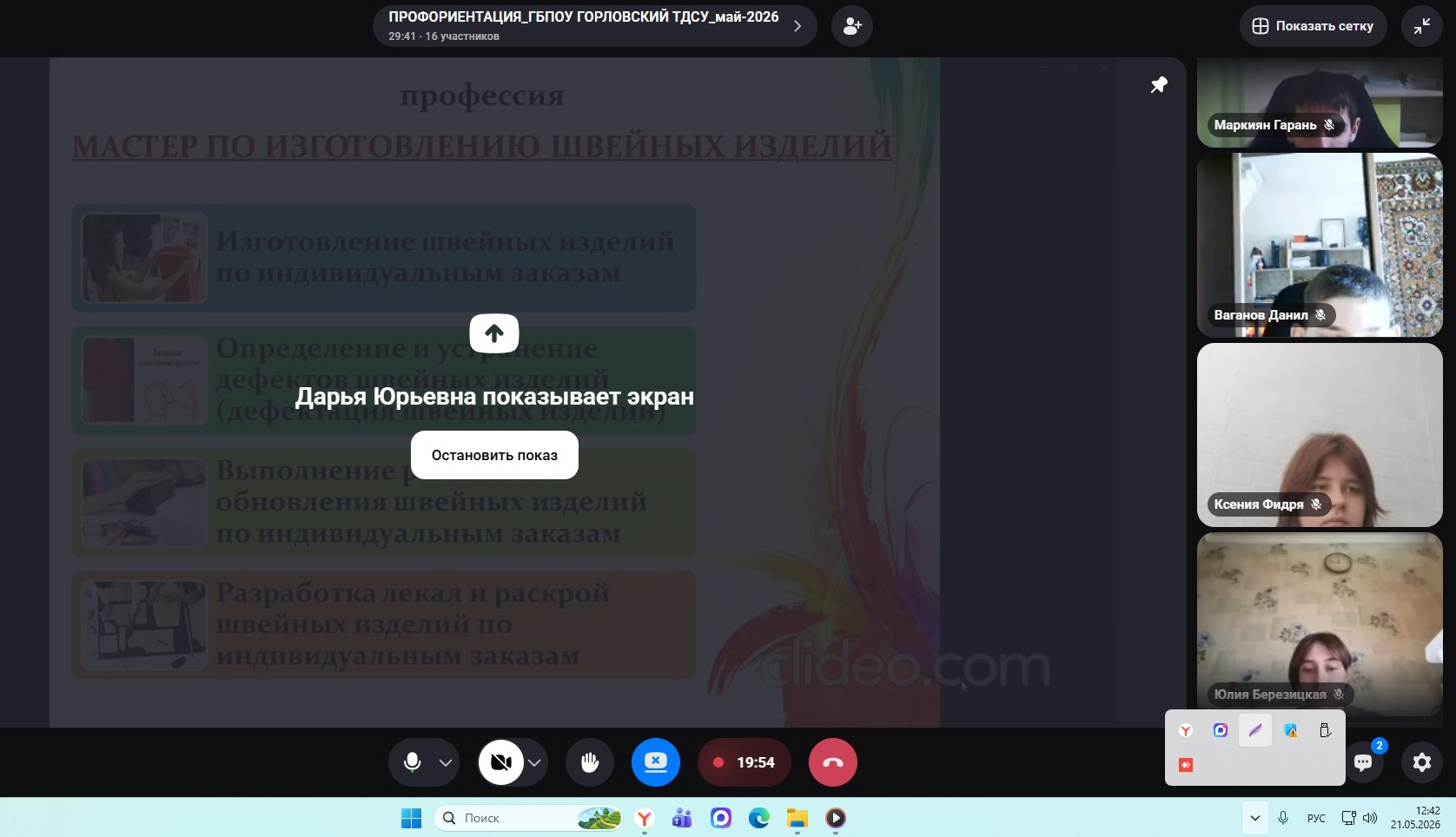Mute the microphone in the call controls
Image resolution: width=1456 pixels, height=837 pixels.
[x=413, y=762]
